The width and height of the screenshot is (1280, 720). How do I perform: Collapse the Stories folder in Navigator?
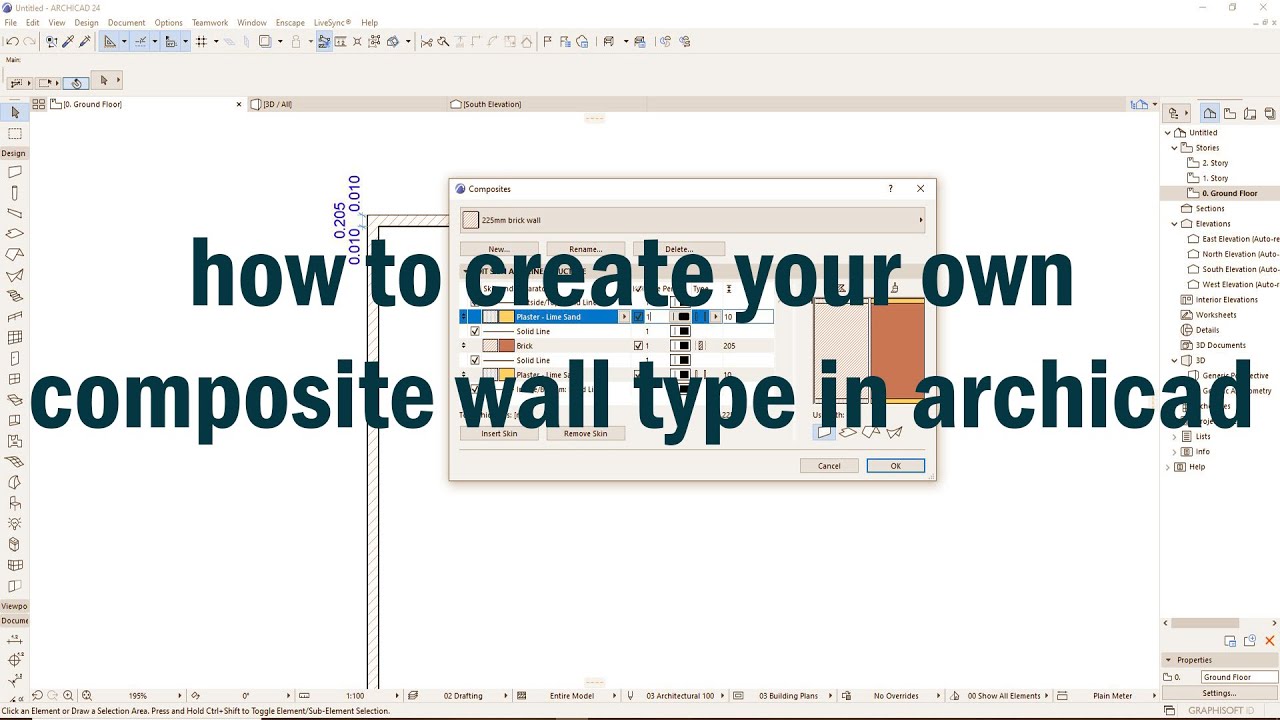click(x=1175, y=148)
